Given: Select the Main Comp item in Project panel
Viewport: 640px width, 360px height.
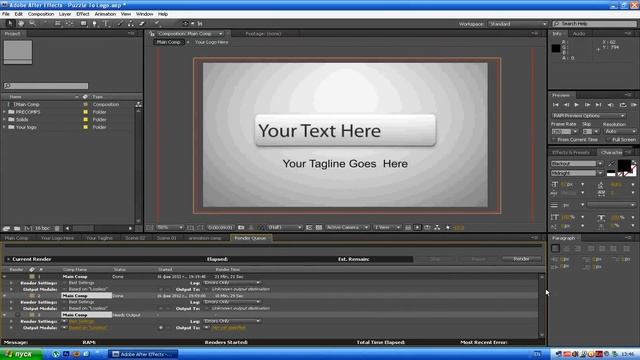Looking at the screenshot, I should [x=26, y=104].
